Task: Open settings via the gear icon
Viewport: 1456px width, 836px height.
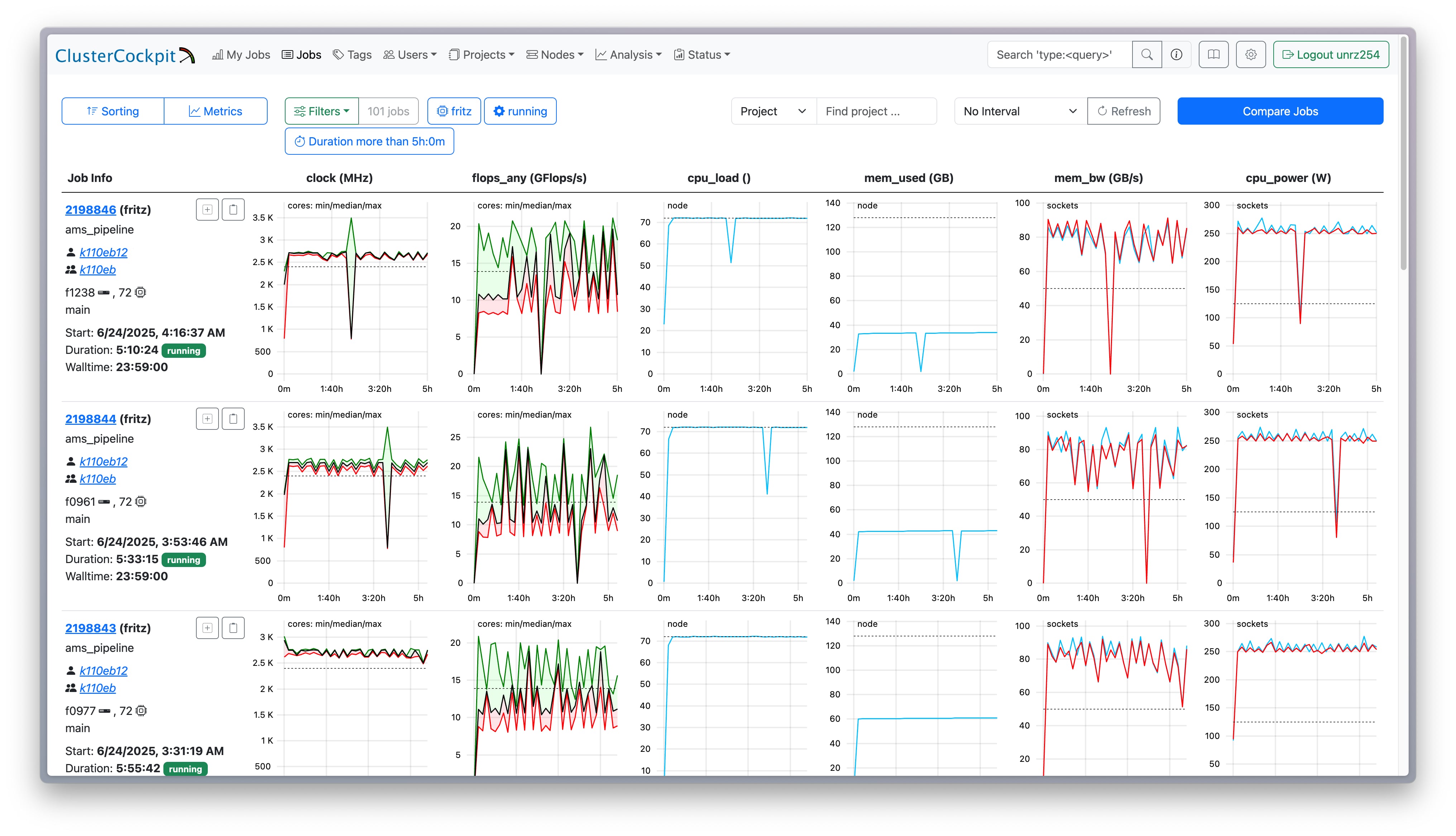Action: pyautogui.click(x=1250, y=54)
